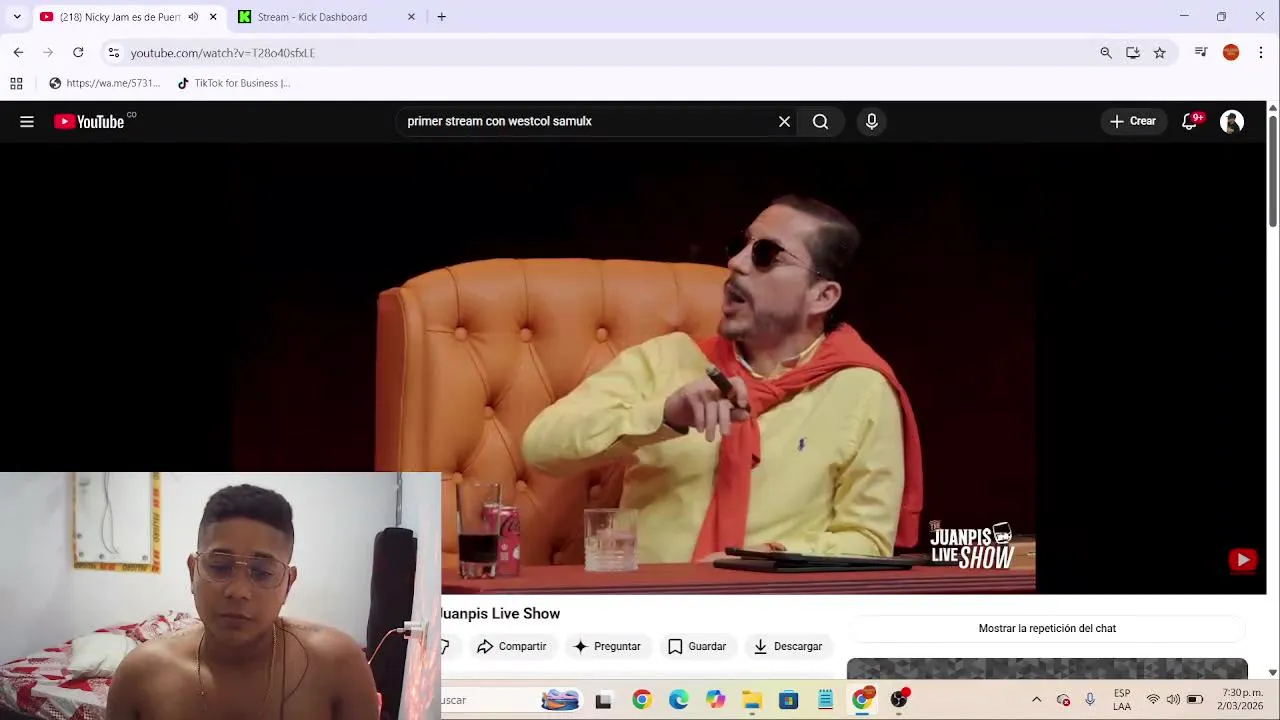1280x720 pixels.
Task: Open the zoom magnifier in address bar
Action: [1106, 53]
